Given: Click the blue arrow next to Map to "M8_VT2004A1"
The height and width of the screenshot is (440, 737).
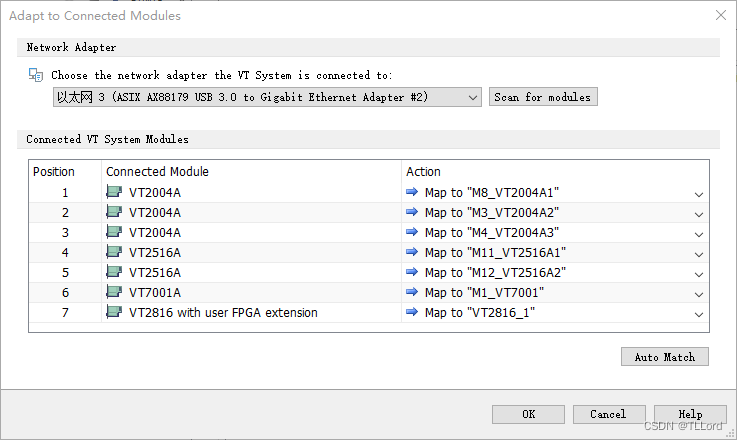Looking at the screenshot, I should click(412, 192).
